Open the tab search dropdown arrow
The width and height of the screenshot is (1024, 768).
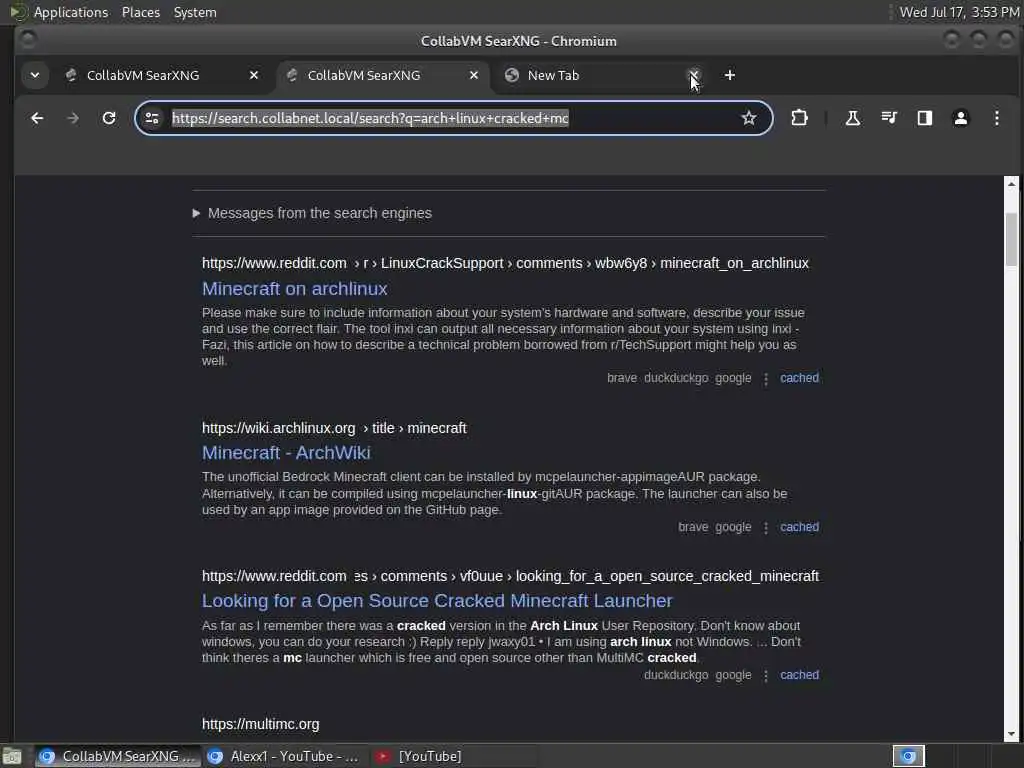pos(35,75)
